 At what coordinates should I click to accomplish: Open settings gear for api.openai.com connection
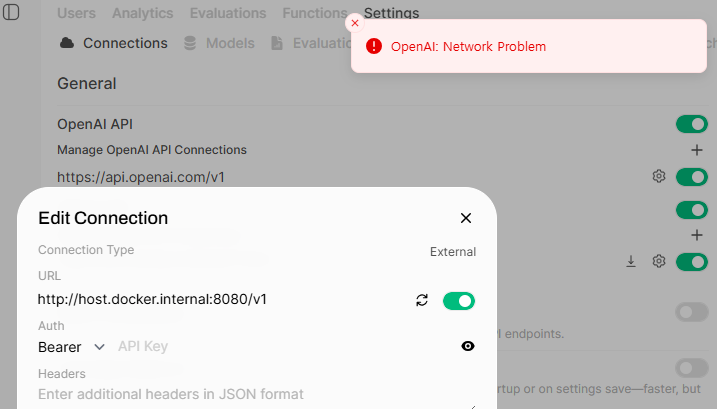tap(658, 176)
